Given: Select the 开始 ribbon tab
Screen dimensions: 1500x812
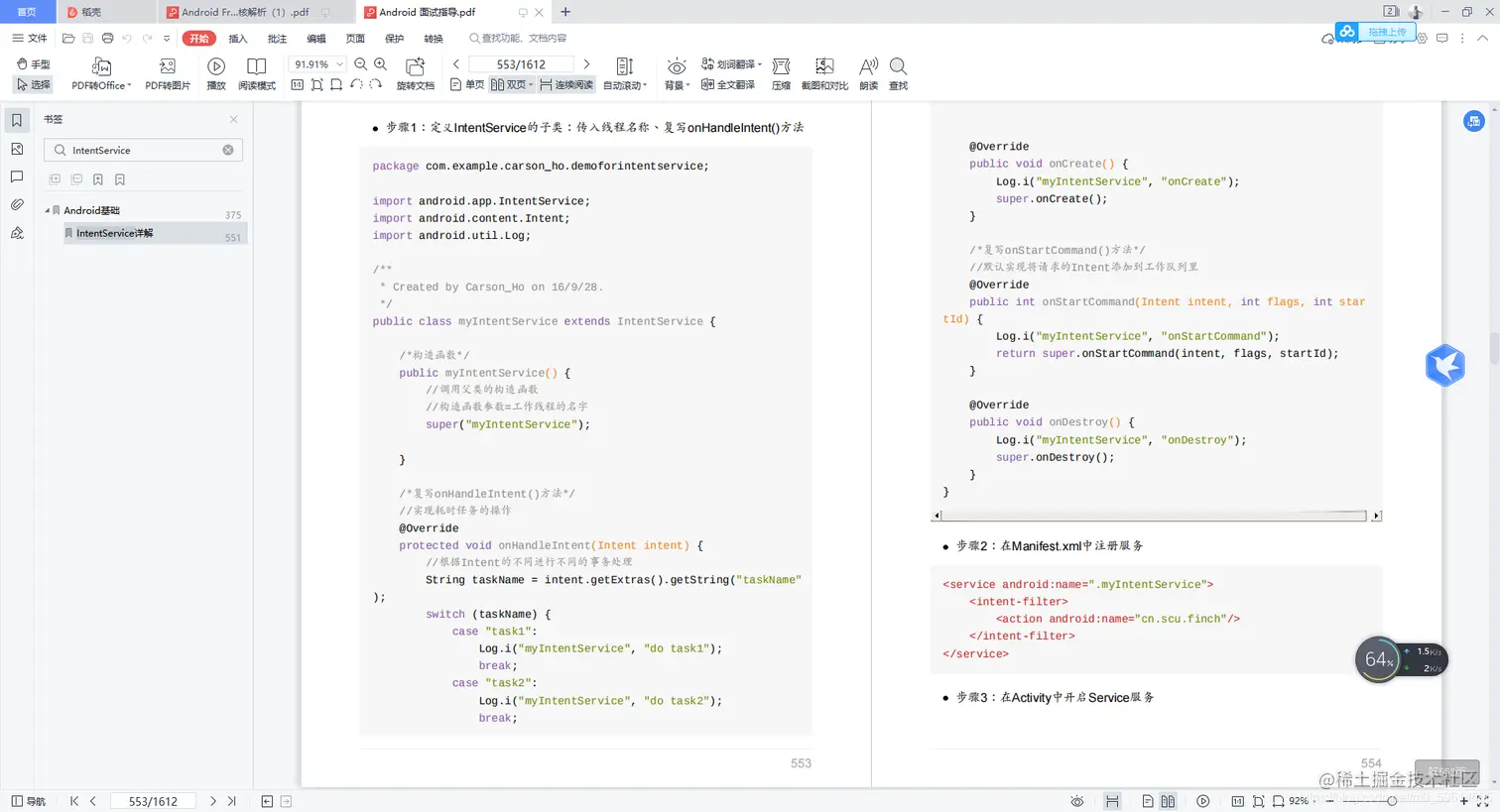Looking at the screenshot, I should [x=199, y=39].
